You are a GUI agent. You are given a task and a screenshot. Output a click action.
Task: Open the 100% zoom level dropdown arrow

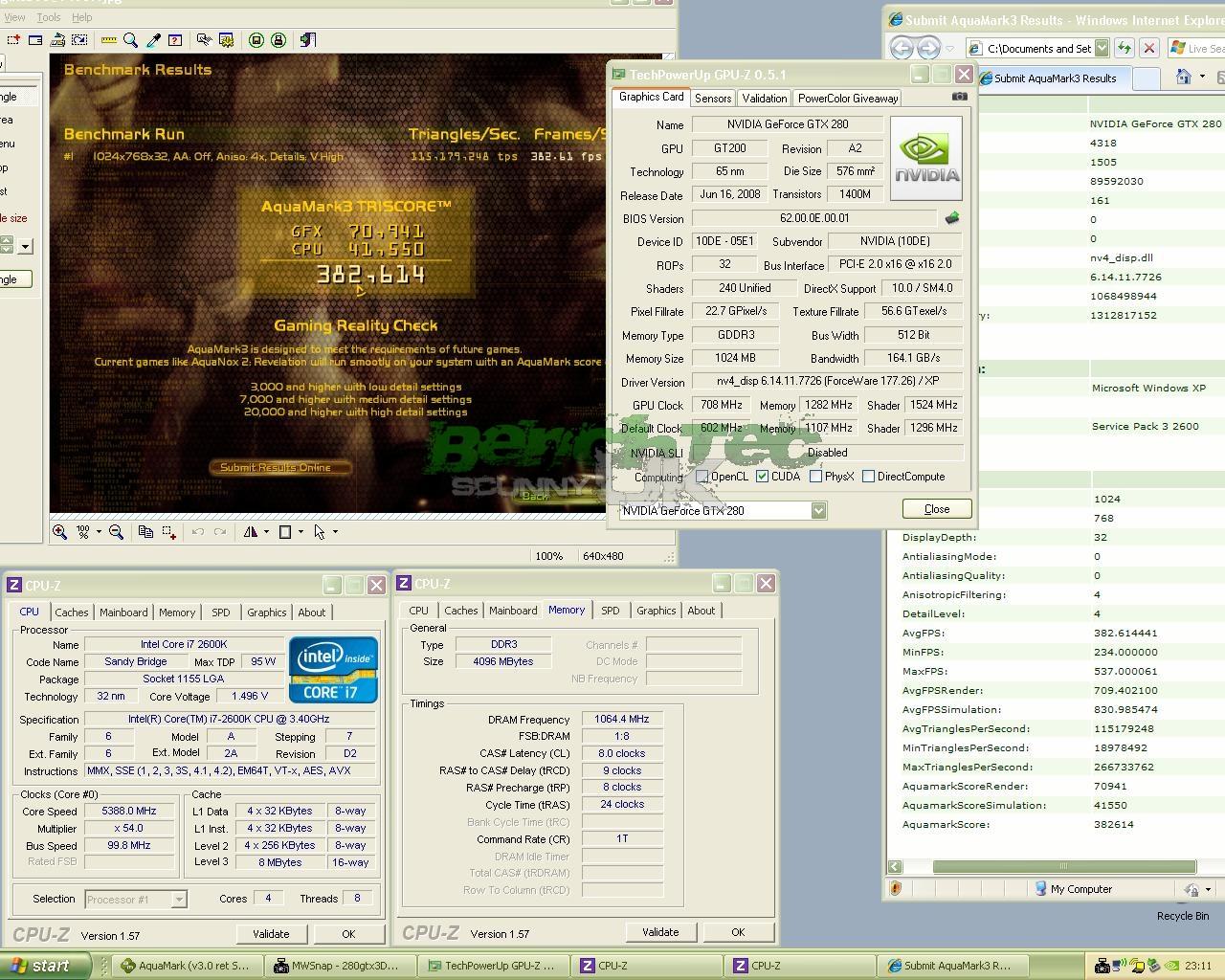coord(98,532)
